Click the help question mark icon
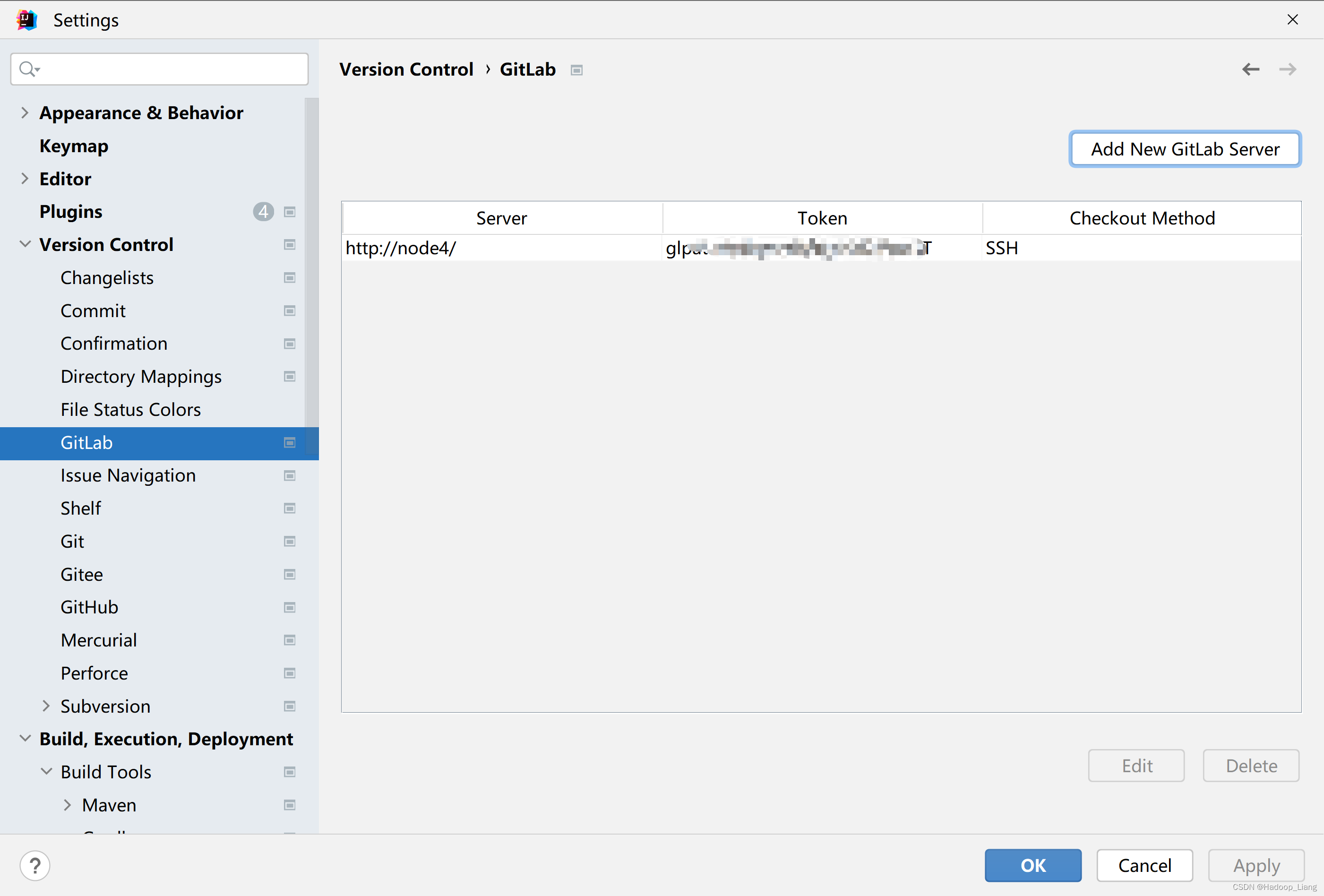This screenshot has height=896, width=1324. [x=35, y=865]
